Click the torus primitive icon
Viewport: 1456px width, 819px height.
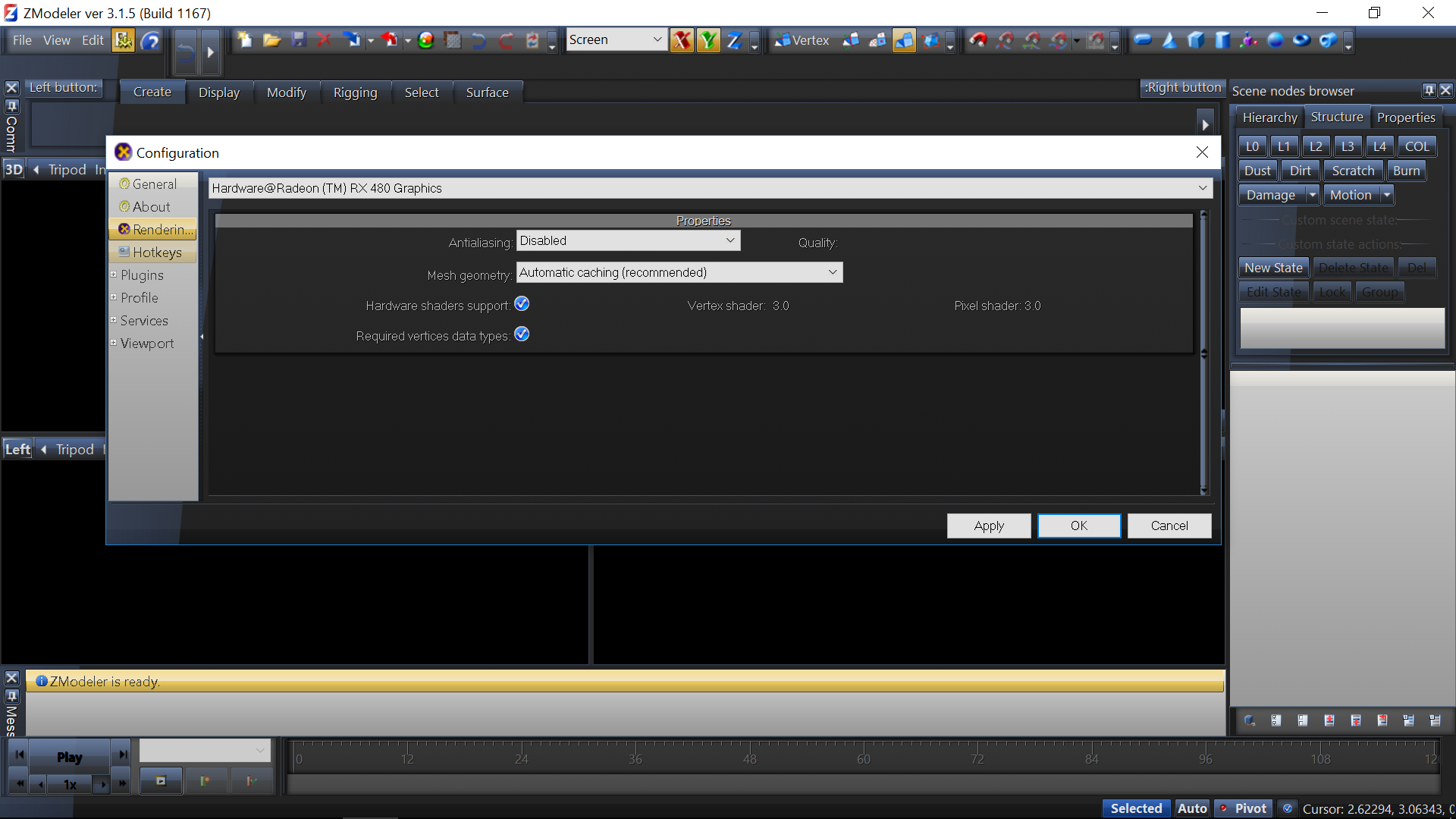(1301, 40)
